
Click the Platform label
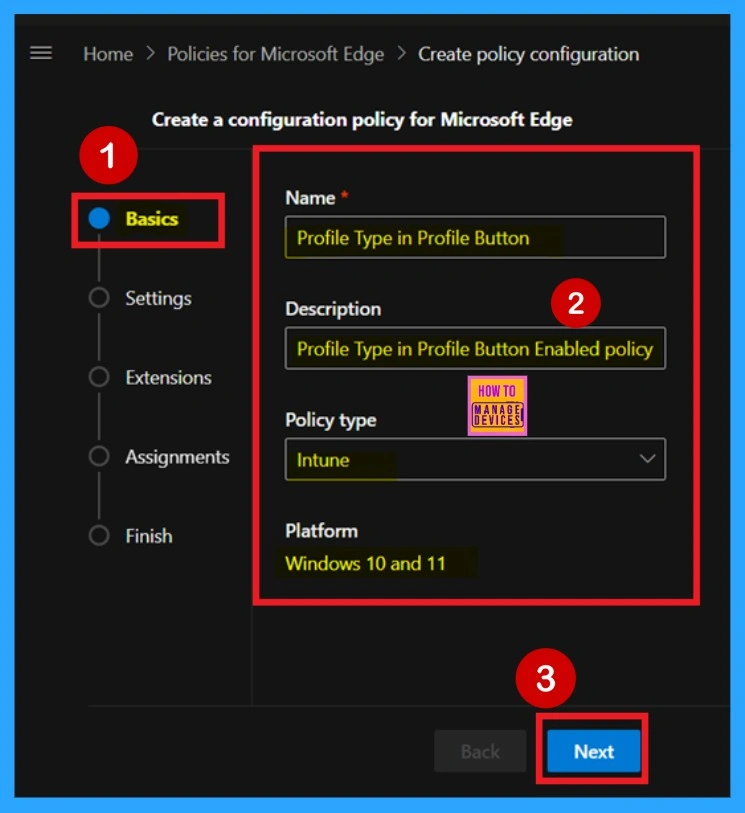click(x=321, y=531)
